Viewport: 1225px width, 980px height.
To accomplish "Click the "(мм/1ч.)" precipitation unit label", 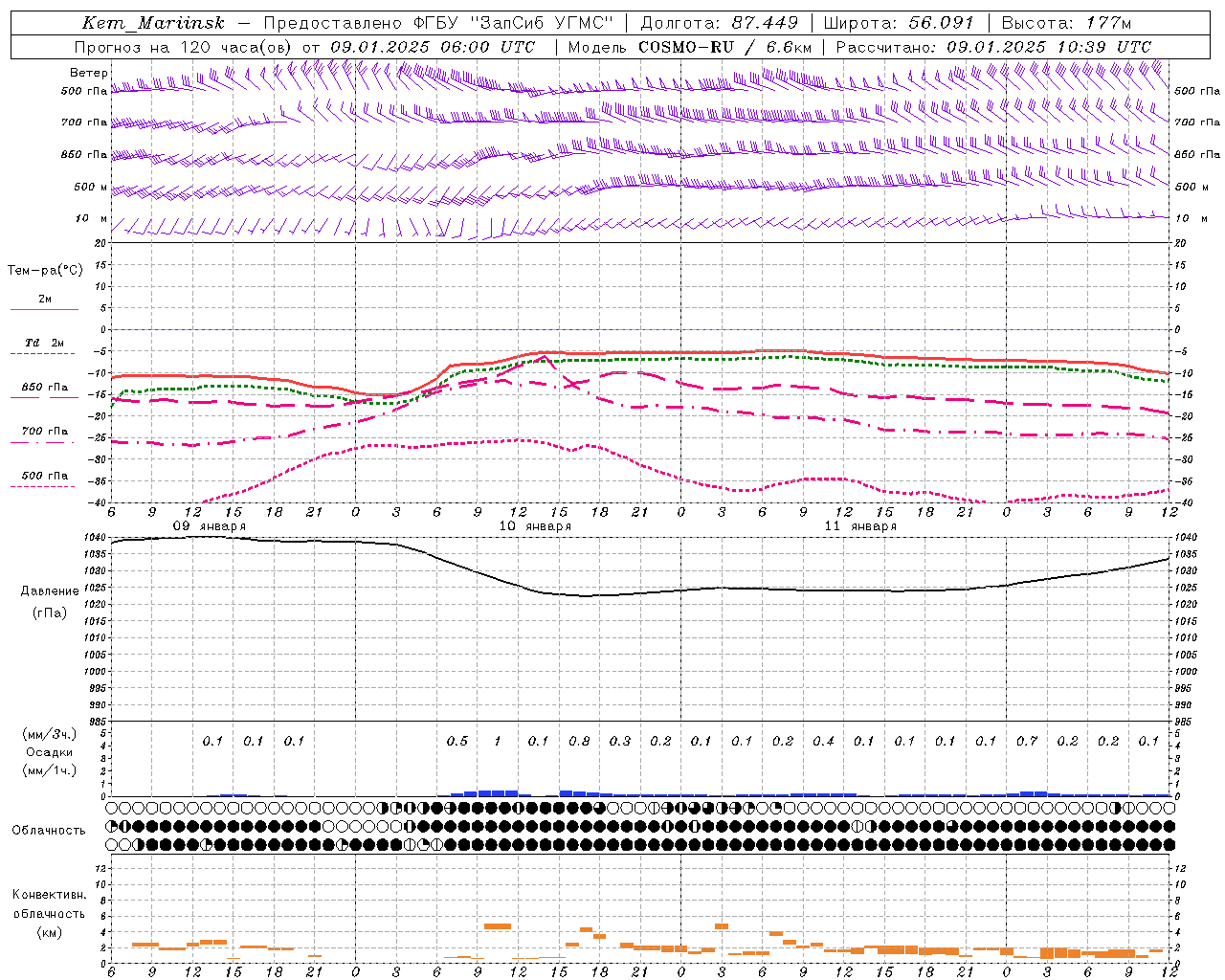I will pos(49,770).
